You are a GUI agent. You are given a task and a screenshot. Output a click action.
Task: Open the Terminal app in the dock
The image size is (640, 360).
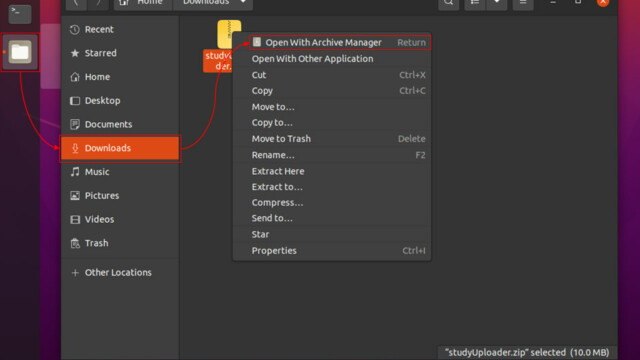[x=20, y=13]
